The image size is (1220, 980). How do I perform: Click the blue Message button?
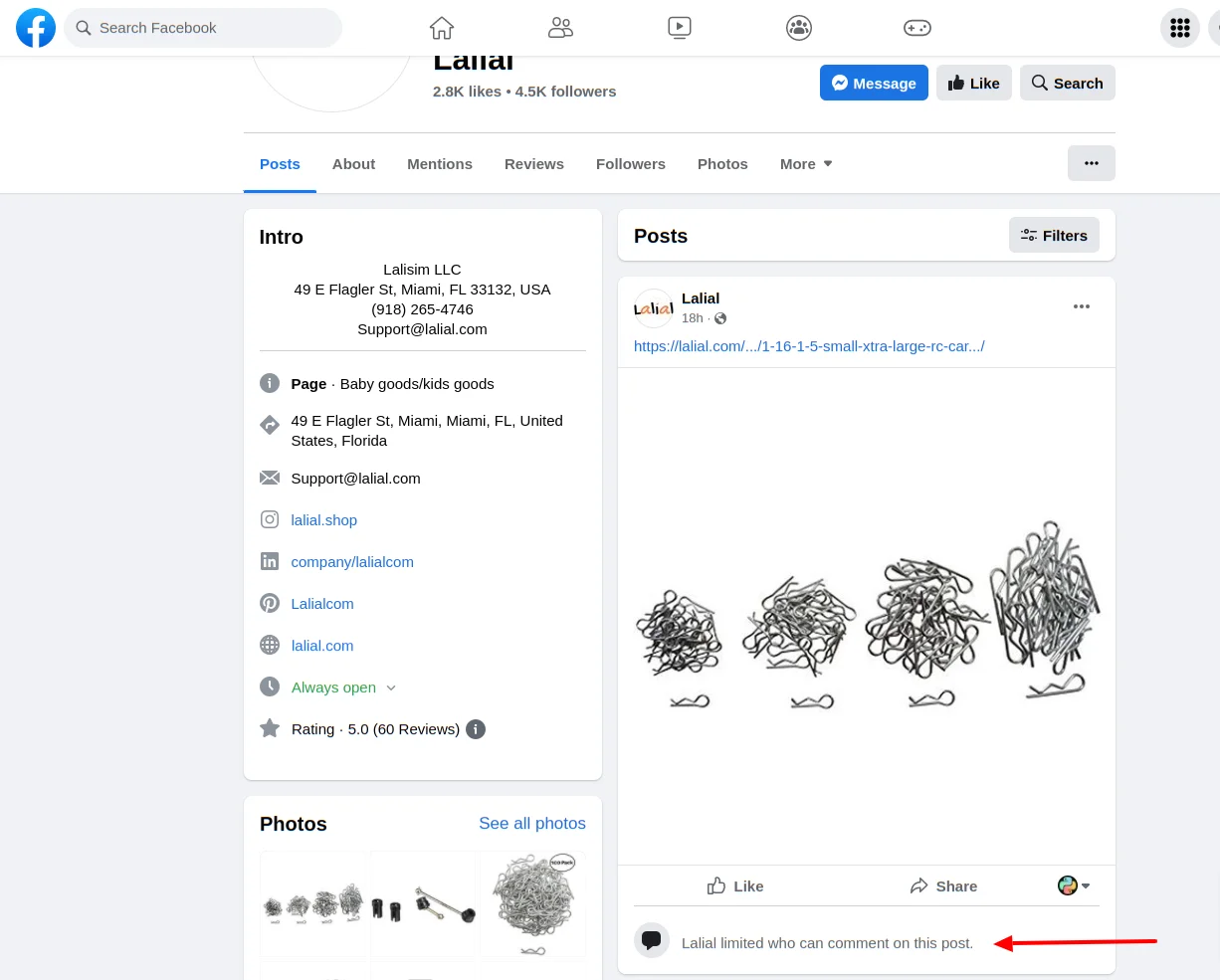click(873, 84)
